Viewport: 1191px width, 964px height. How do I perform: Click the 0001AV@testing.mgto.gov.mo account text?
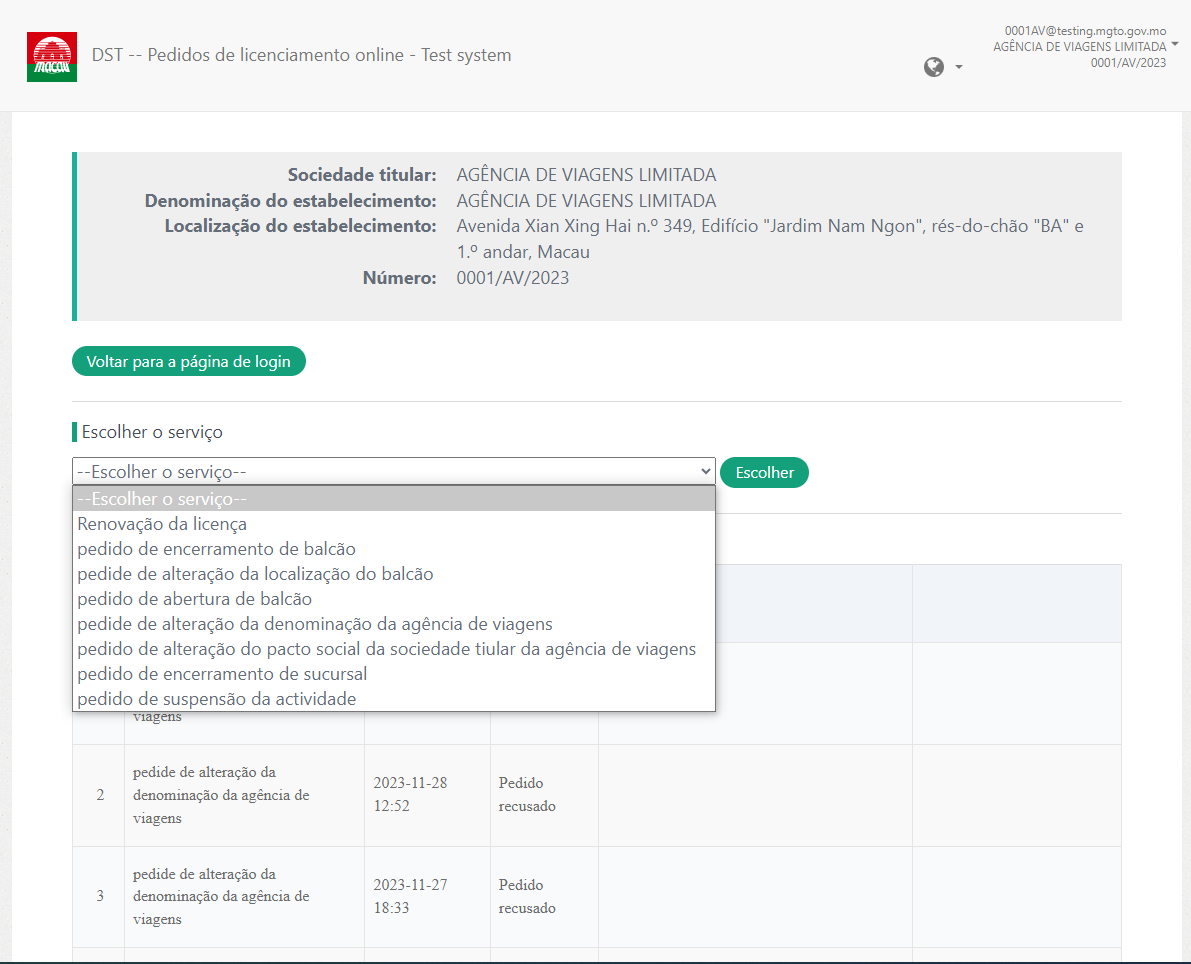1085,31
